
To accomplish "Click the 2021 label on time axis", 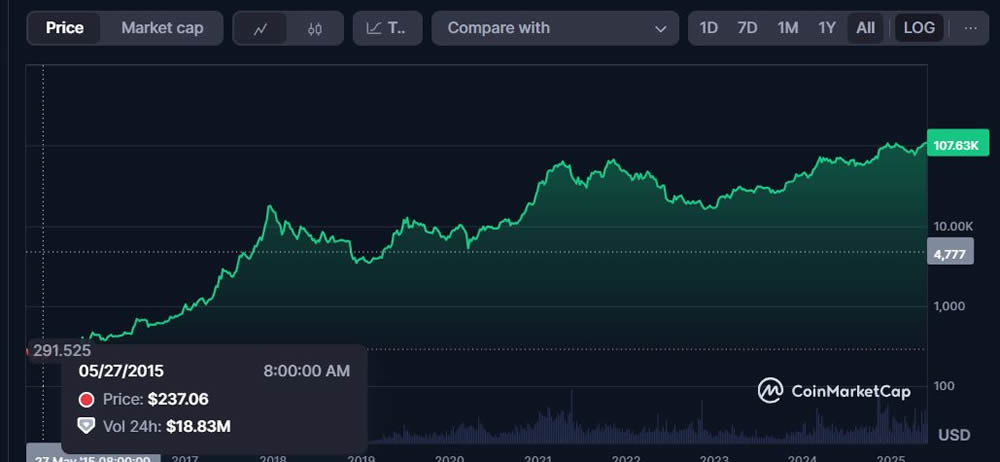I will pyautogui.click(x=538, y=458).
